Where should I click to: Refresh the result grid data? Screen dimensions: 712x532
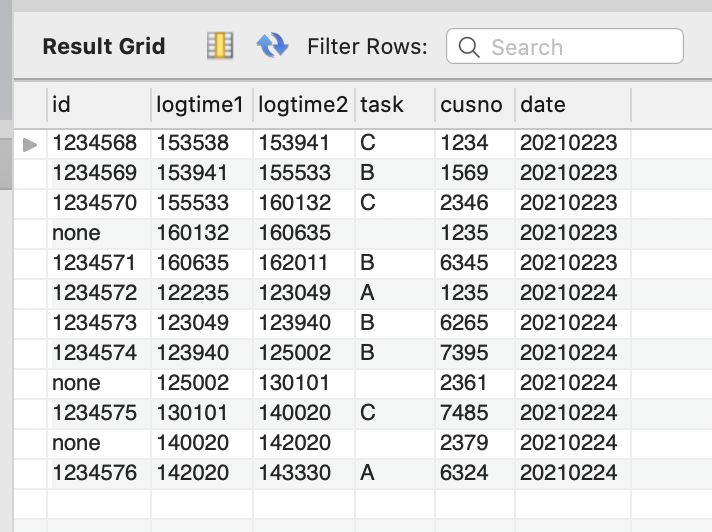tap(272, 45)
